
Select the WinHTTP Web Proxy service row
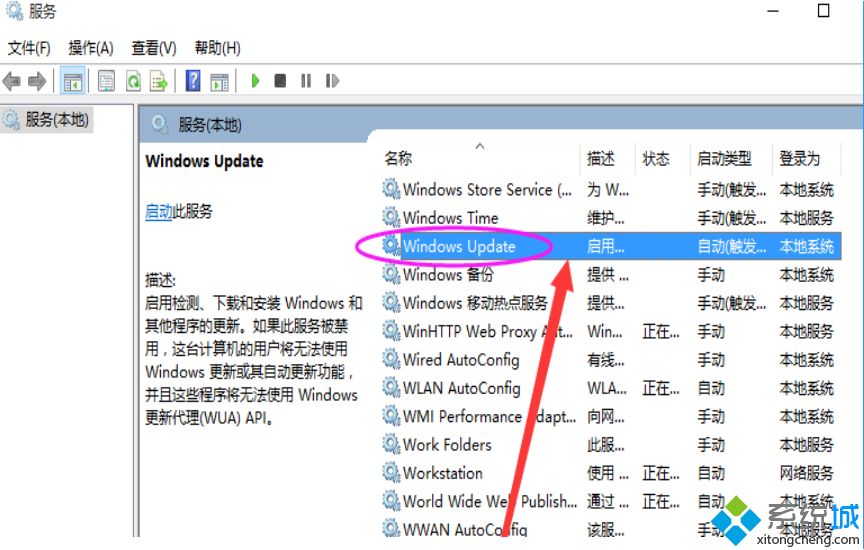(611, 331)
